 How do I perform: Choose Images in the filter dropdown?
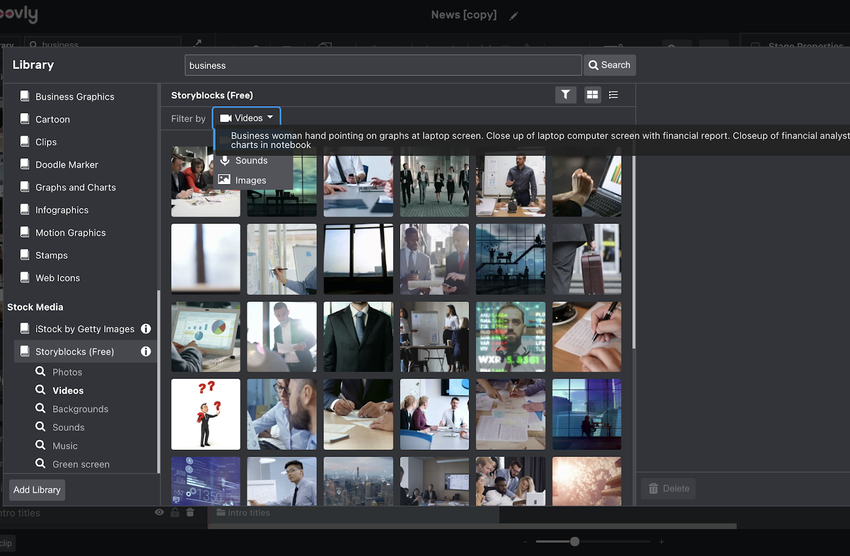pos(250,180)
